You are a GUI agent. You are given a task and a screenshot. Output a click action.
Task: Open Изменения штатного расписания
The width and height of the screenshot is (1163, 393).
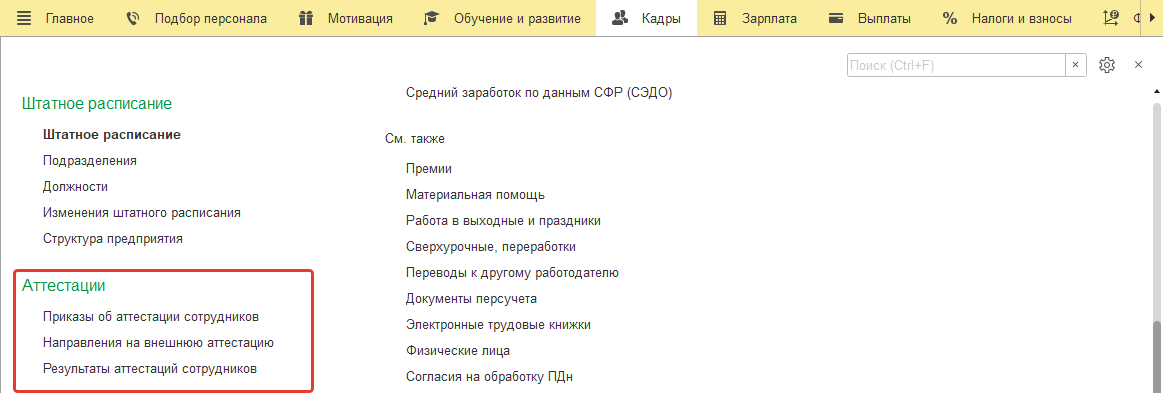pyautogui.click(x=142, y=213)
